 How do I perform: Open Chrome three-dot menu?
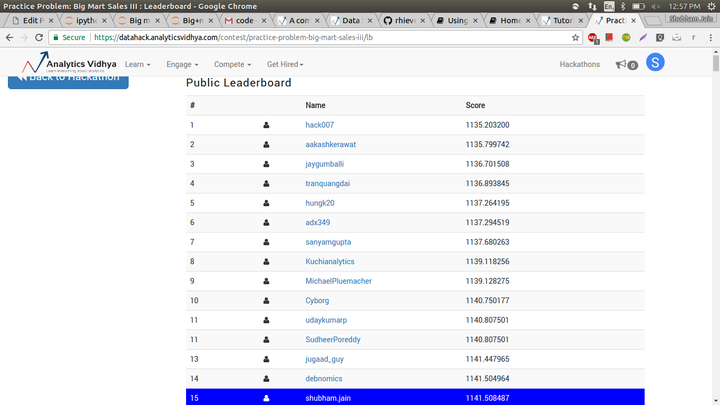(x=710, y=38)
